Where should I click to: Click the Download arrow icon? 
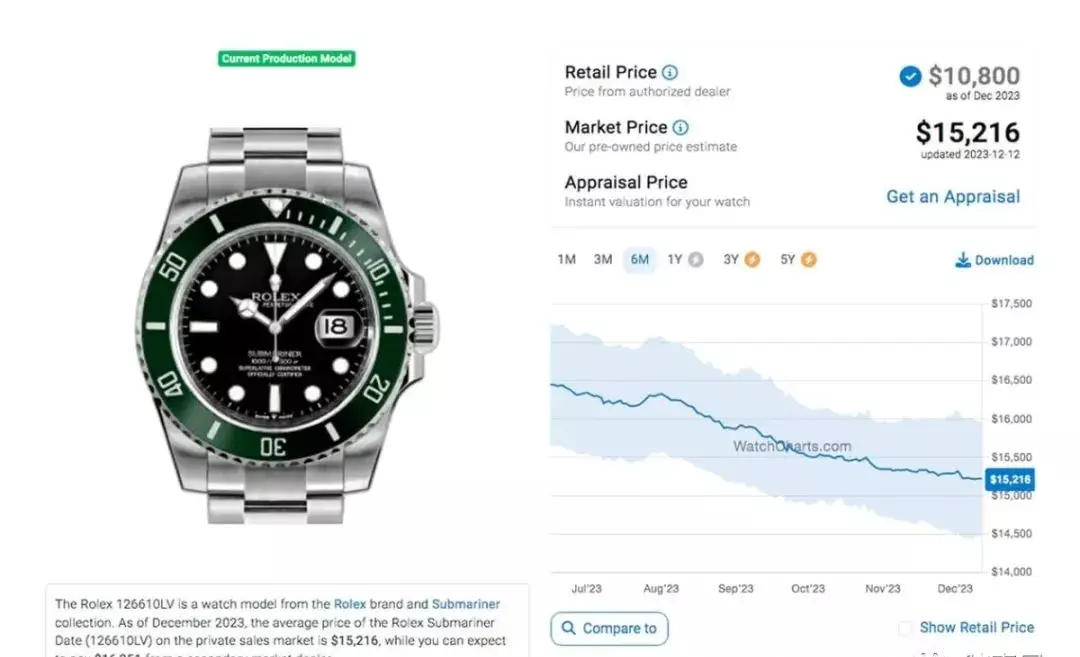pyautogui.click(x=963, y=260)
